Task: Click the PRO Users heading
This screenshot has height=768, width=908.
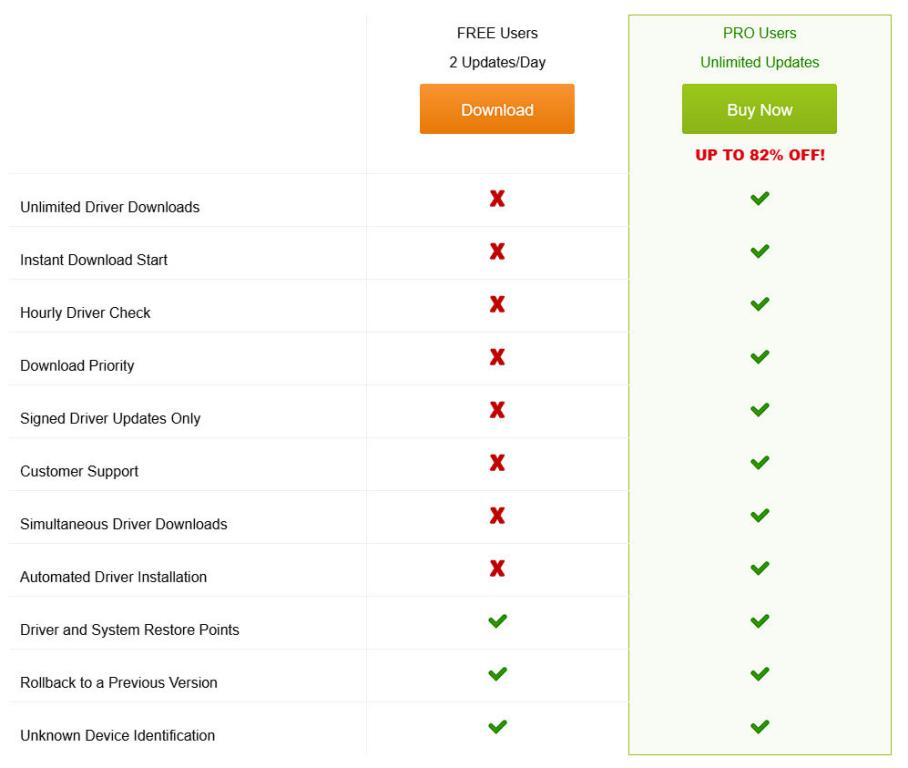Action: pyautogui.click(x=759, y=34)
